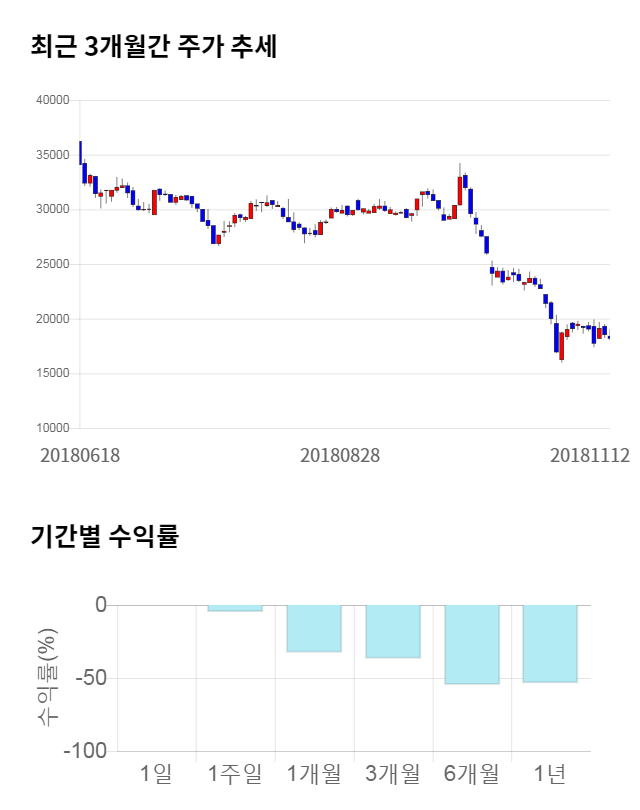Click the 1개월 return bar
The height and width of the screenshot is (810, 640).
pyautogui.click(x=314, y=628)
